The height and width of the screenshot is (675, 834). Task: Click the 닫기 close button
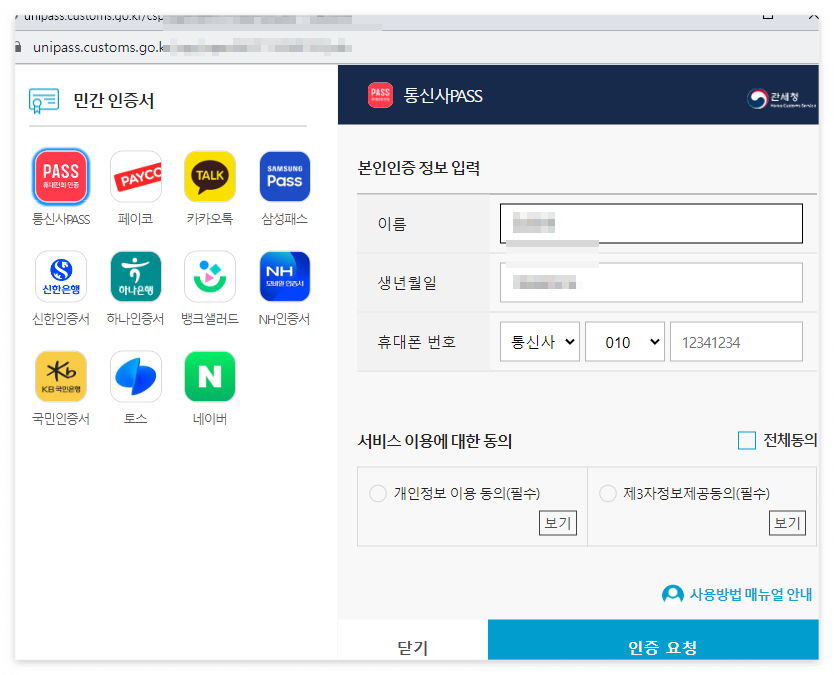413,640
